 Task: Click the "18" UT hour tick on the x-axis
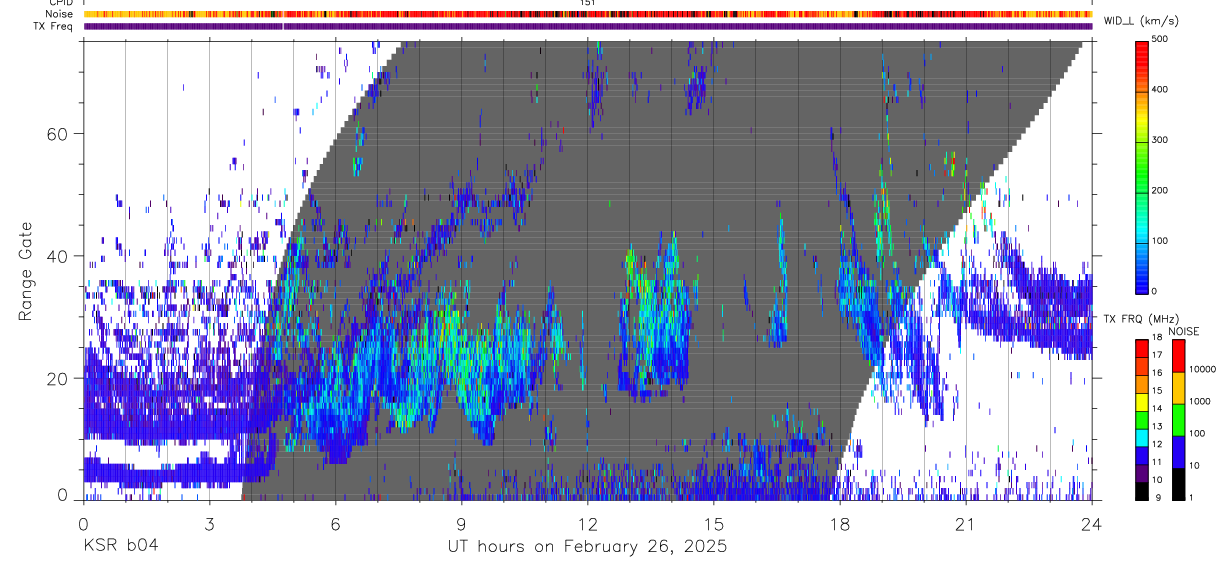click(x=840, y=524)
